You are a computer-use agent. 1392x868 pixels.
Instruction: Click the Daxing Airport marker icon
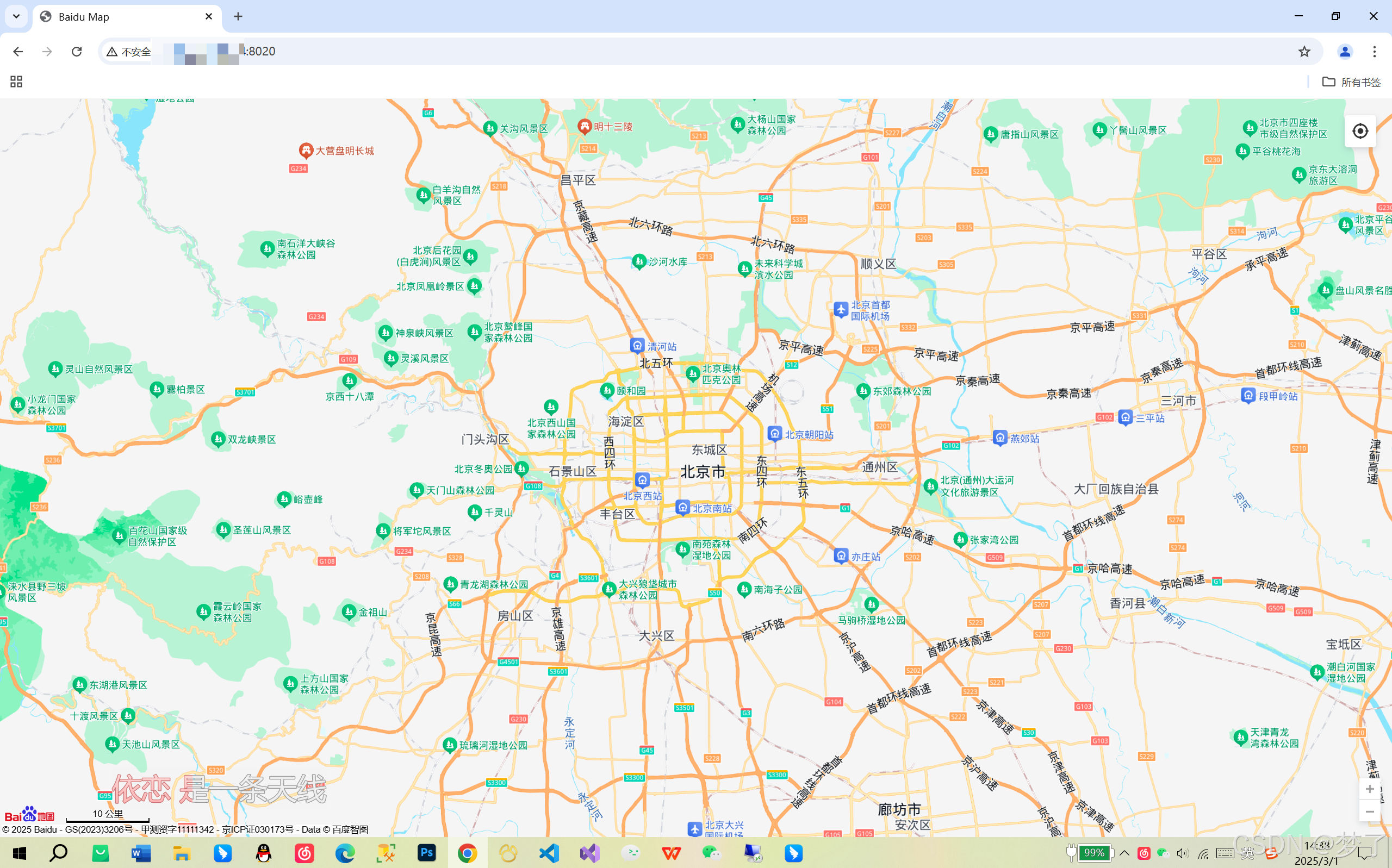coord(695,829)
